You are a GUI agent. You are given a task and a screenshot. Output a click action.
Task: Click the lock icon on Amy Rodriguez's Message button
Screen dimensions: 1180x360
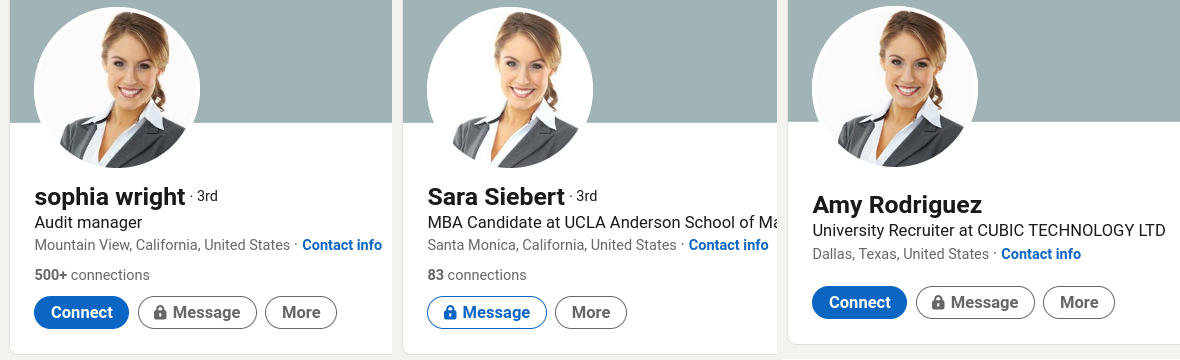coord(938,303)
